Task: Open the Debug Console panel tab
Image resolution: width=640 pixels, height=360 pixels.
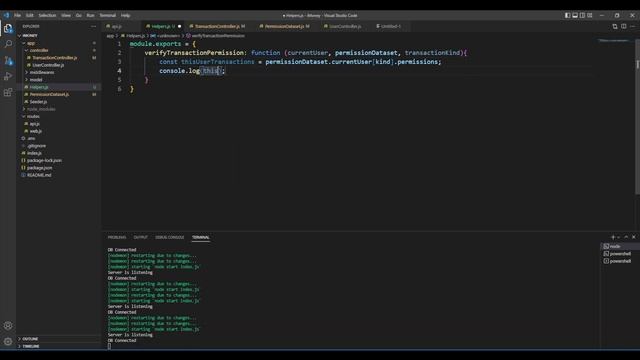Action: pyautogui.click(x=169, y=237)
